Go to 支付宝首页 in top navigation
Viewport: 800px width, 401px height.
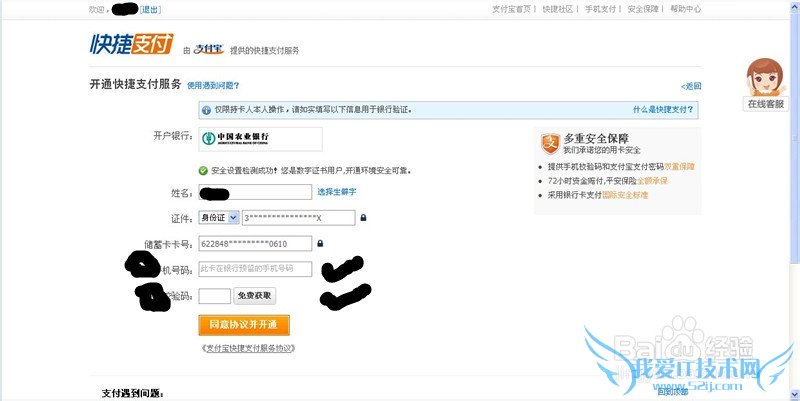(511, 9)
